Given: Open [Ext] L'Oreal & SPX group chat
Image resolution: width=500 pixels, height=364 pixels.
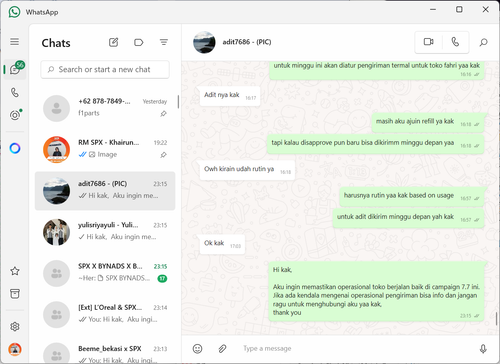Looking at the screenshot, I should tap(105, 314).
